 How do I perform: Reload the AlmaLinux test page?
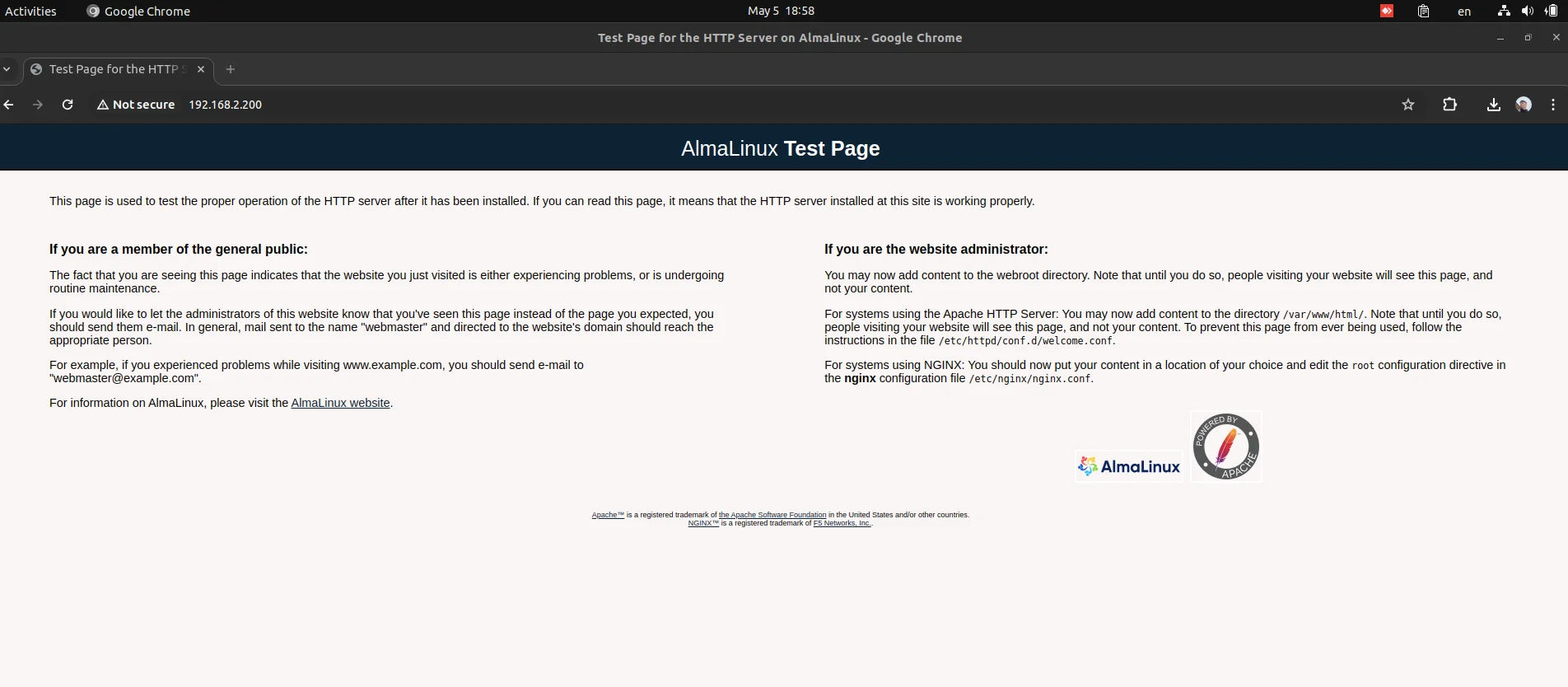coord(68,105)
